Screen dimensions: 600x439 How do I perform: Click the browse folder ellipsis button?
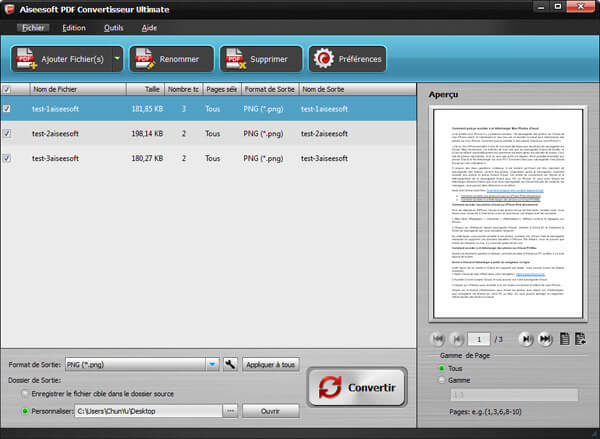[230, 411]
